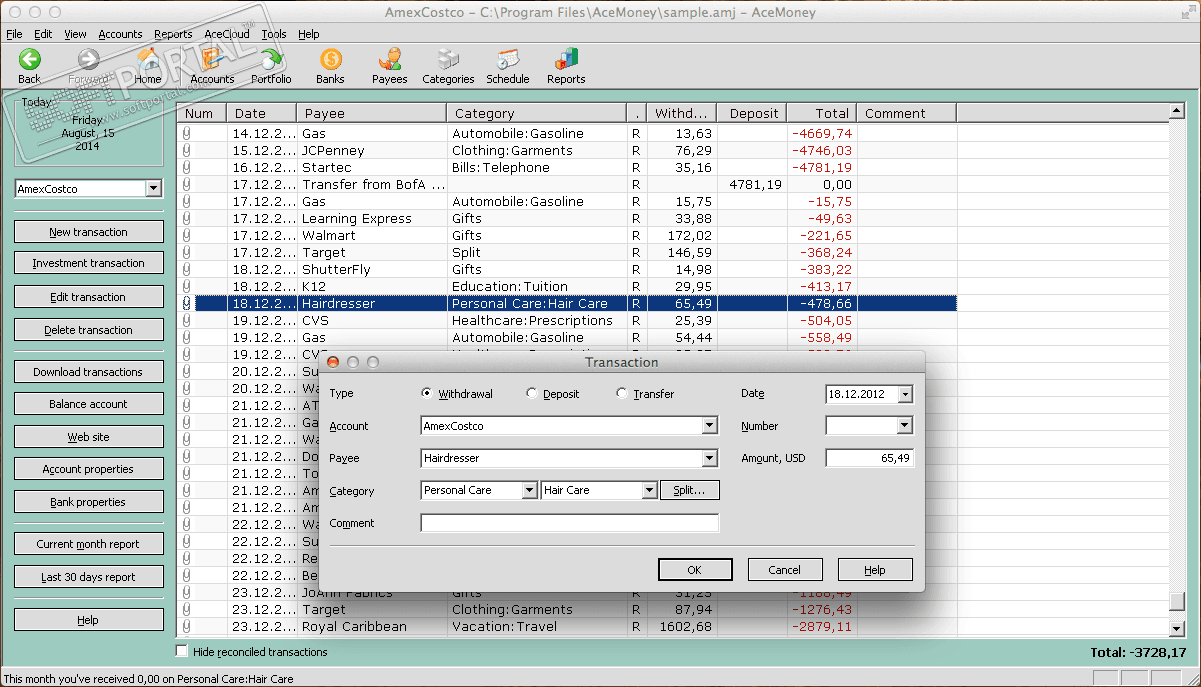Click Amount, USD field showing 65,49
The width and height of the screenshot is (1201, 687).
point(869,458)
